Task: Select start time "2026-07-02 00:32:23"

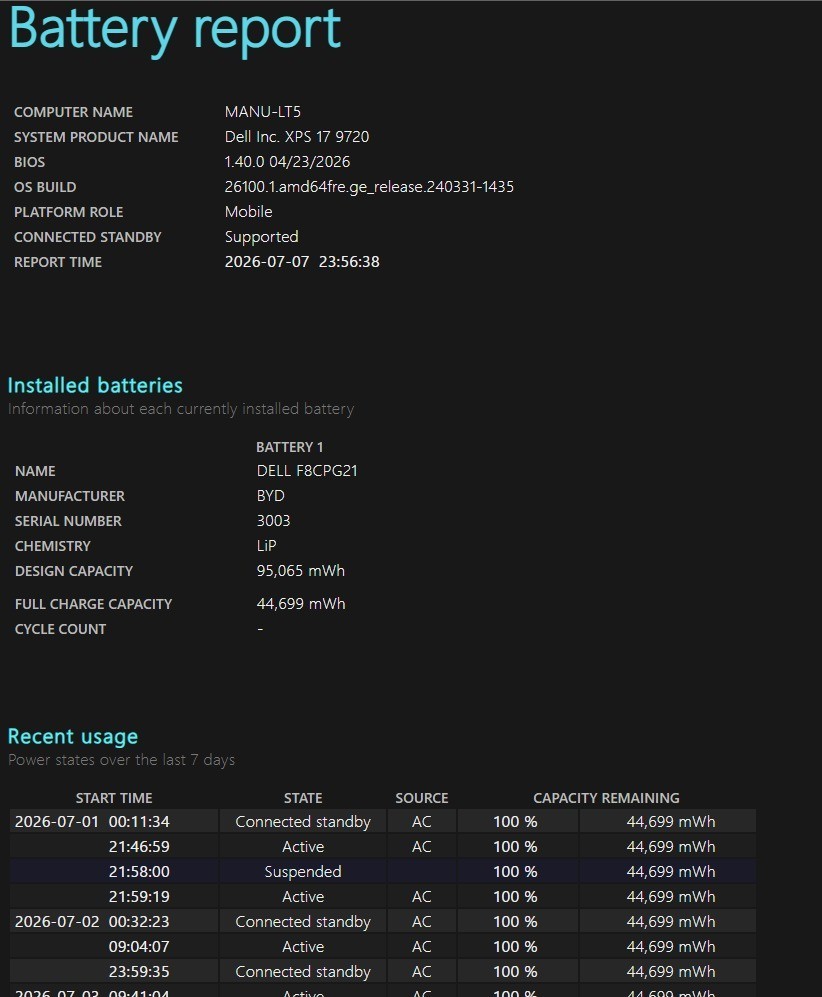Action: [92, 922]
